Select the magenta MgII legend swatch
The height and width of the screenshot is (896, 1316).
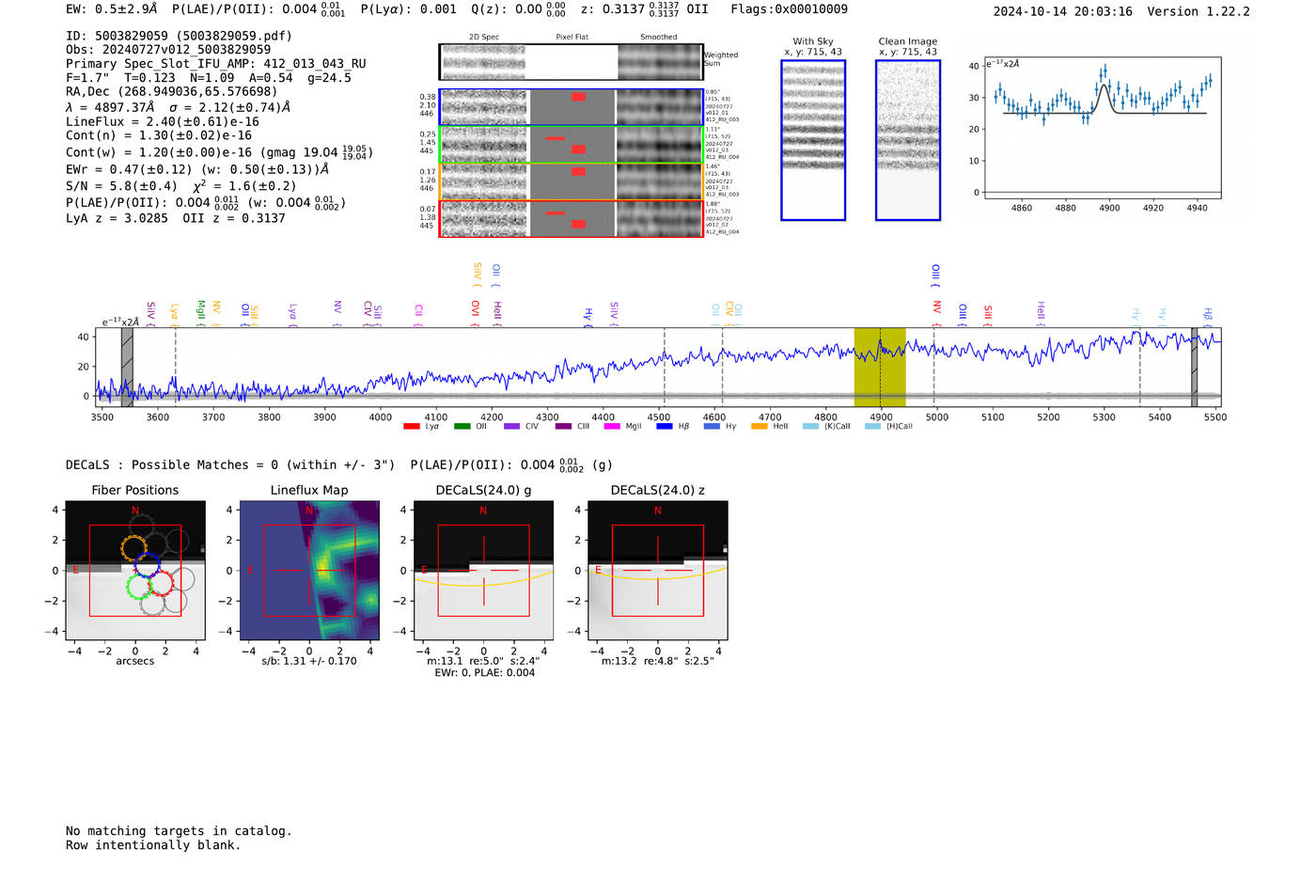(x=612, y=426)
